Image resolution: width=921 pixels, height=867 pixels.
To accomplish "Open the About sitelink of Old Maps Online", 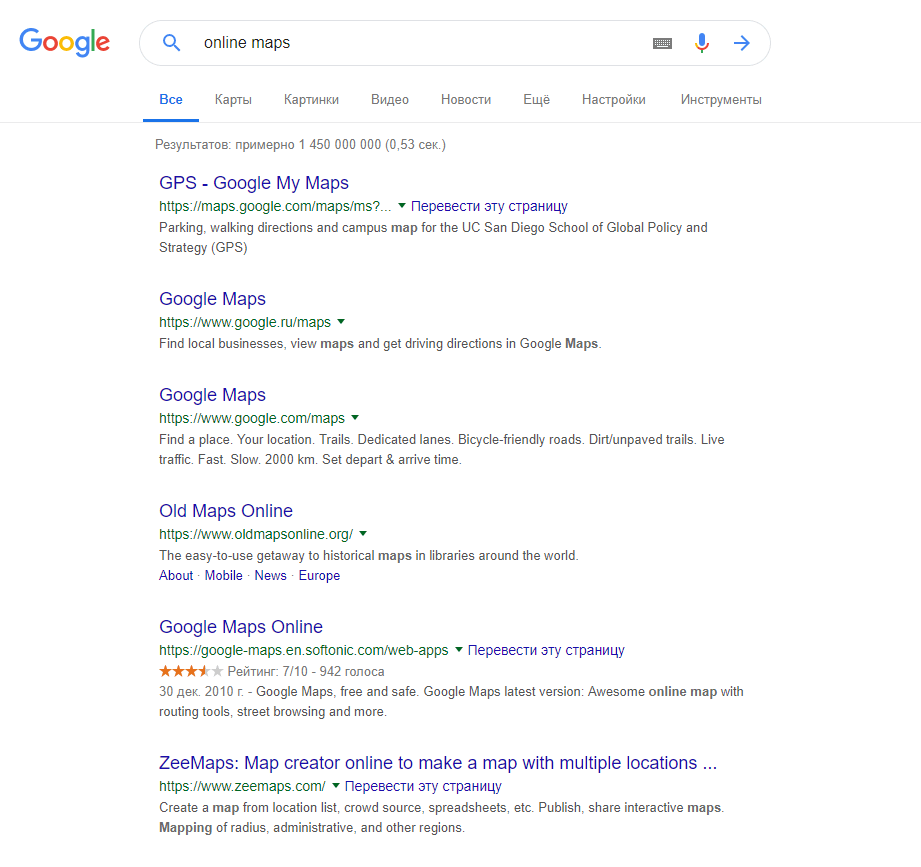I will [176, 576].
